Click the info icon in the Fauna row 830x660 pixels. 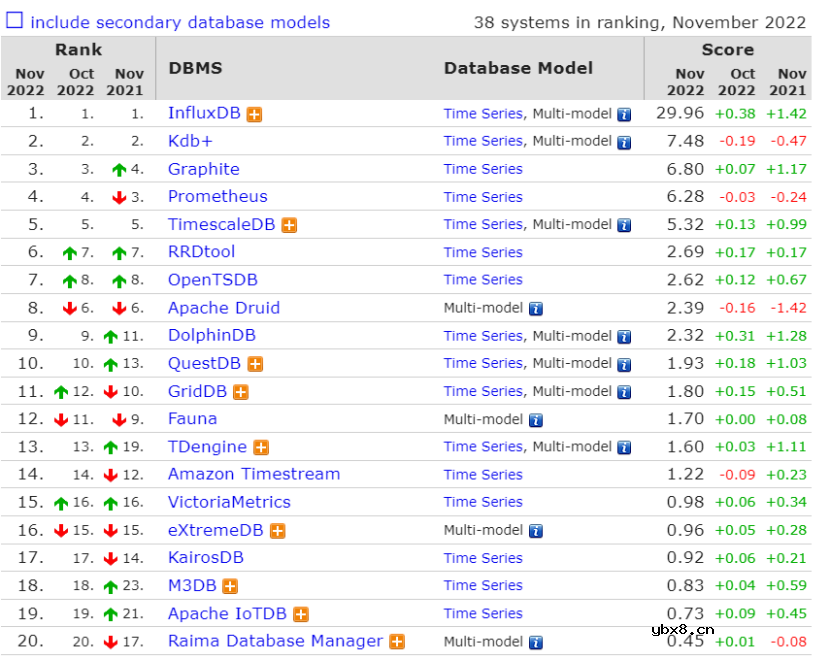(x=536, y=420)
